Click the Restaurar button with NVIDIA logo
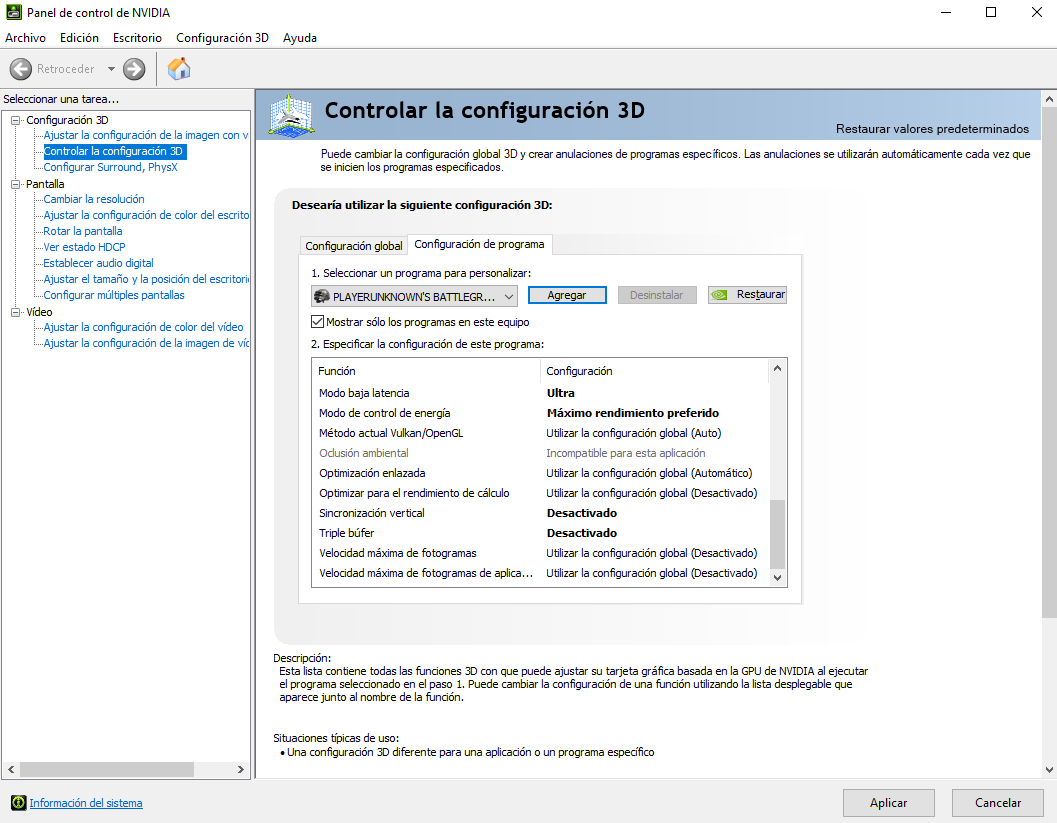1057x823 pixels. [747, 295]
